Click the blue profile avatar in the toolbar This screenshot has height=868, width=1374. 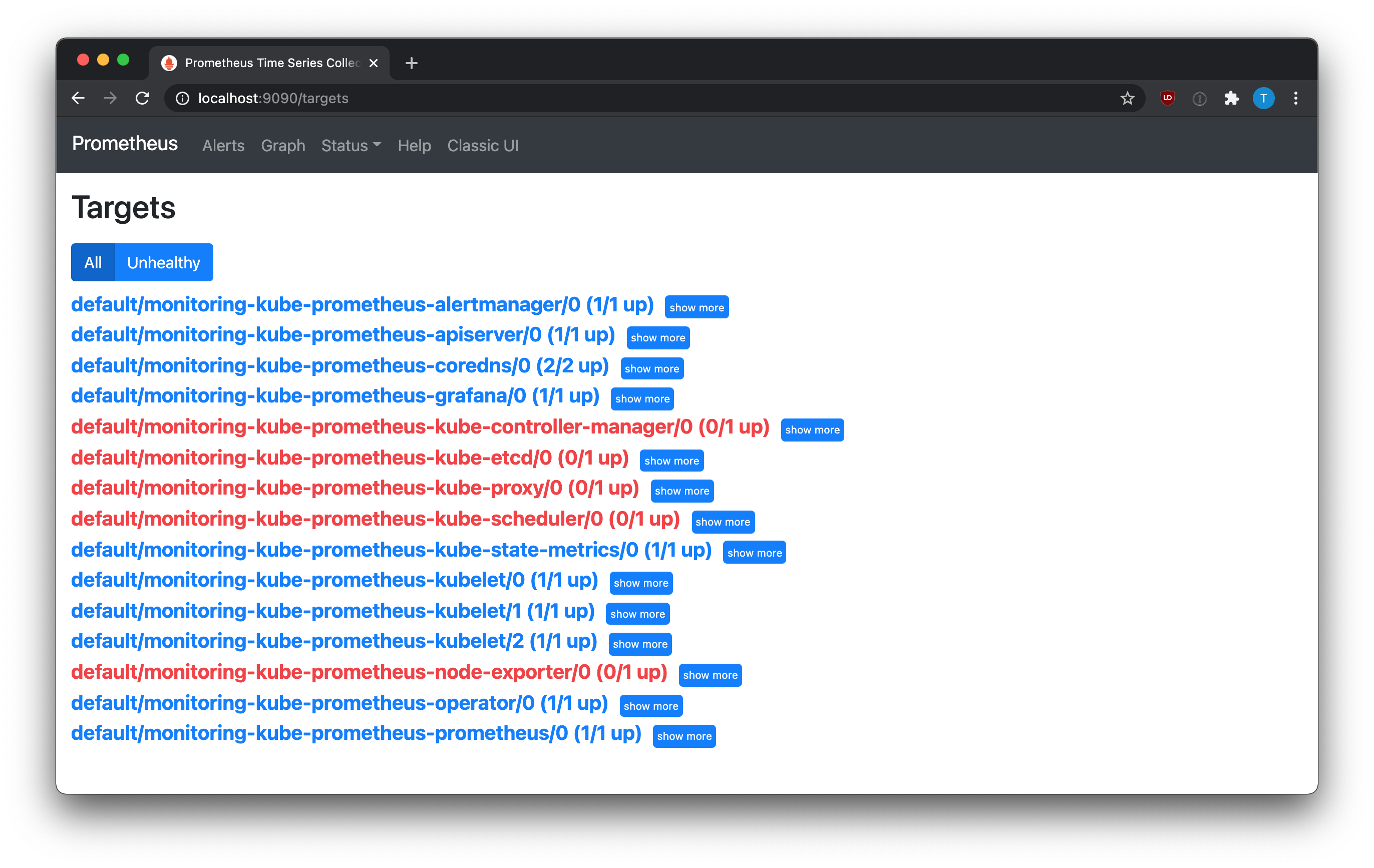(1264, 98)
